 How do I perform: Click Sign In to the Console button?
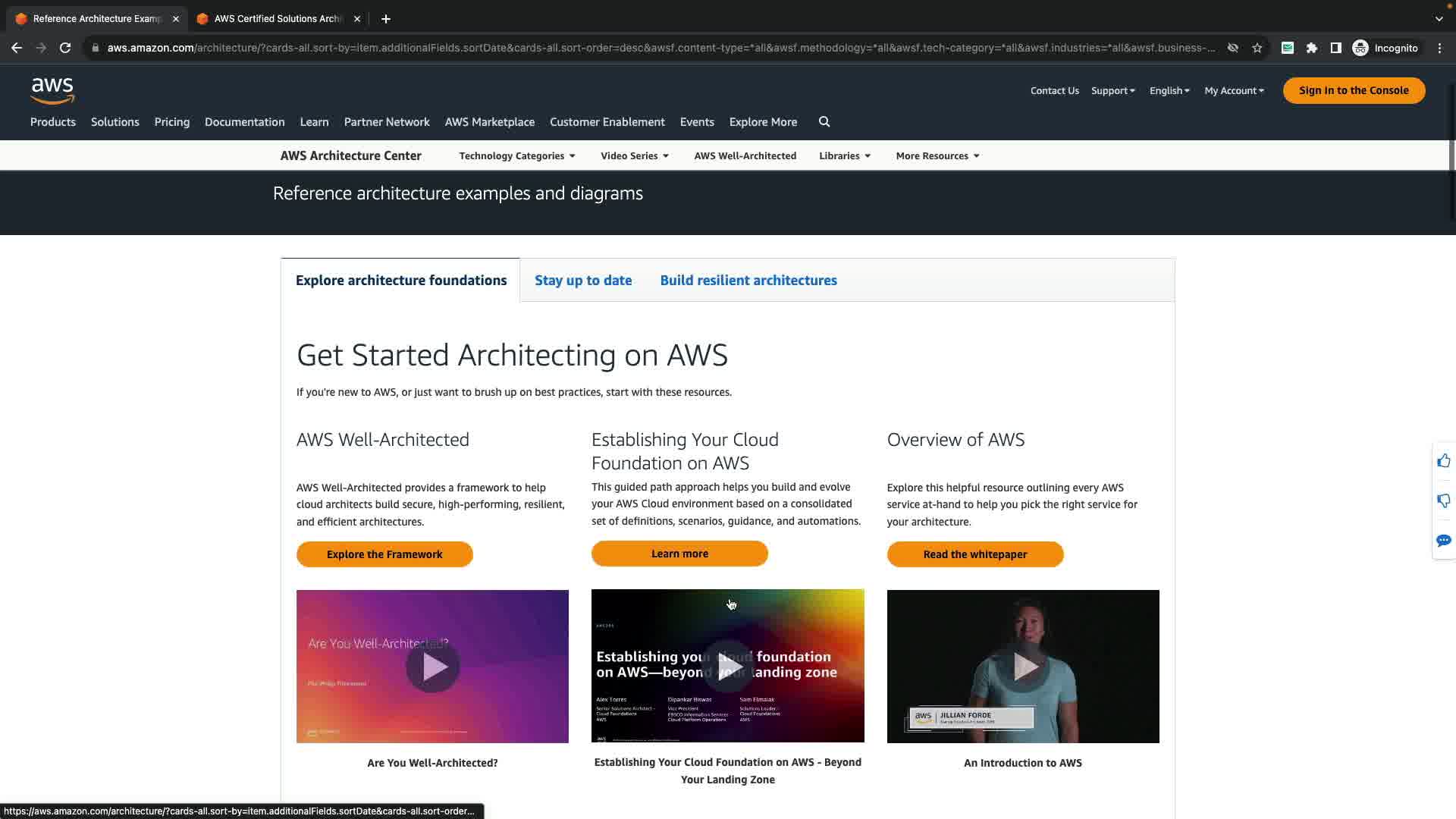point(1354,90)
